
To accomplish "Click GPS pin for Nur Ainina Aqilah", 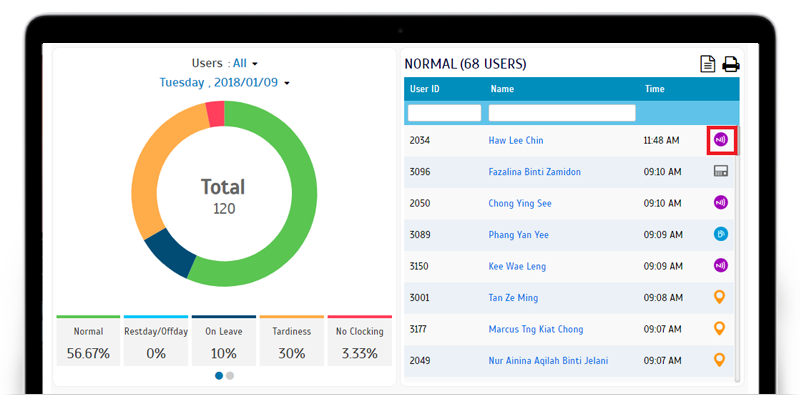I will tap(719, 360).
